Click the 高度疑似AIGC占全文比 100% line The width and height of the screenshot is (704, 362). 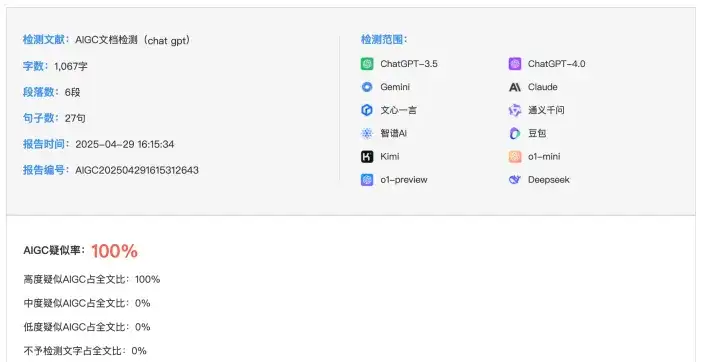coord(92,279)
